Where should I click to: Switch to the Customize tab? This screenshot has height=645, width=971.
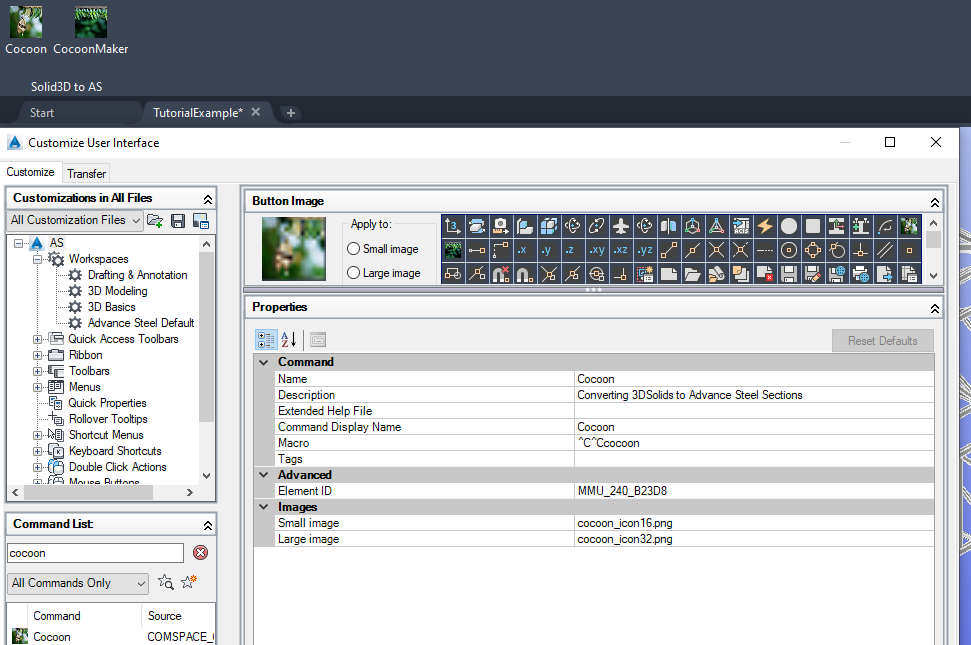(30, 172)
